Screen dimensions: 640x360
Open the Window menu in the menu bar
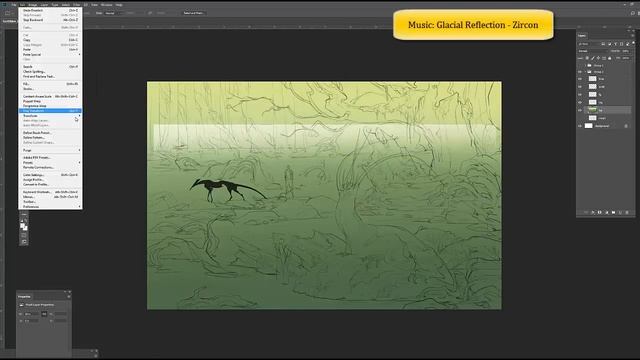[x=107, y=5]
